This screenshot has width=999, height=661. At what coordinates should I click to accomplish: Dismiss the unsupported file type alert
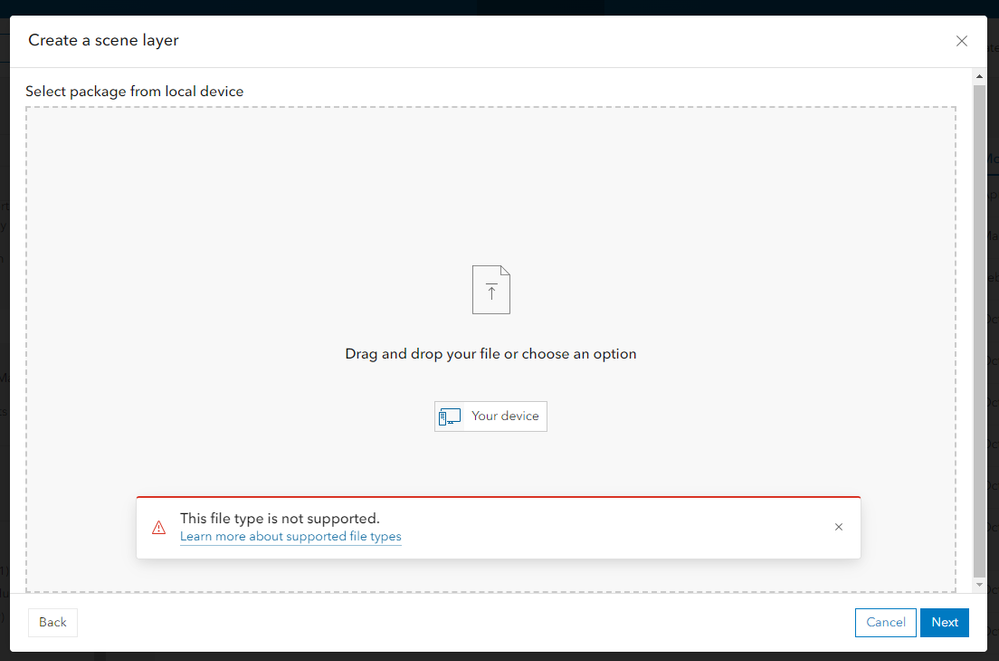pos(838,527)
